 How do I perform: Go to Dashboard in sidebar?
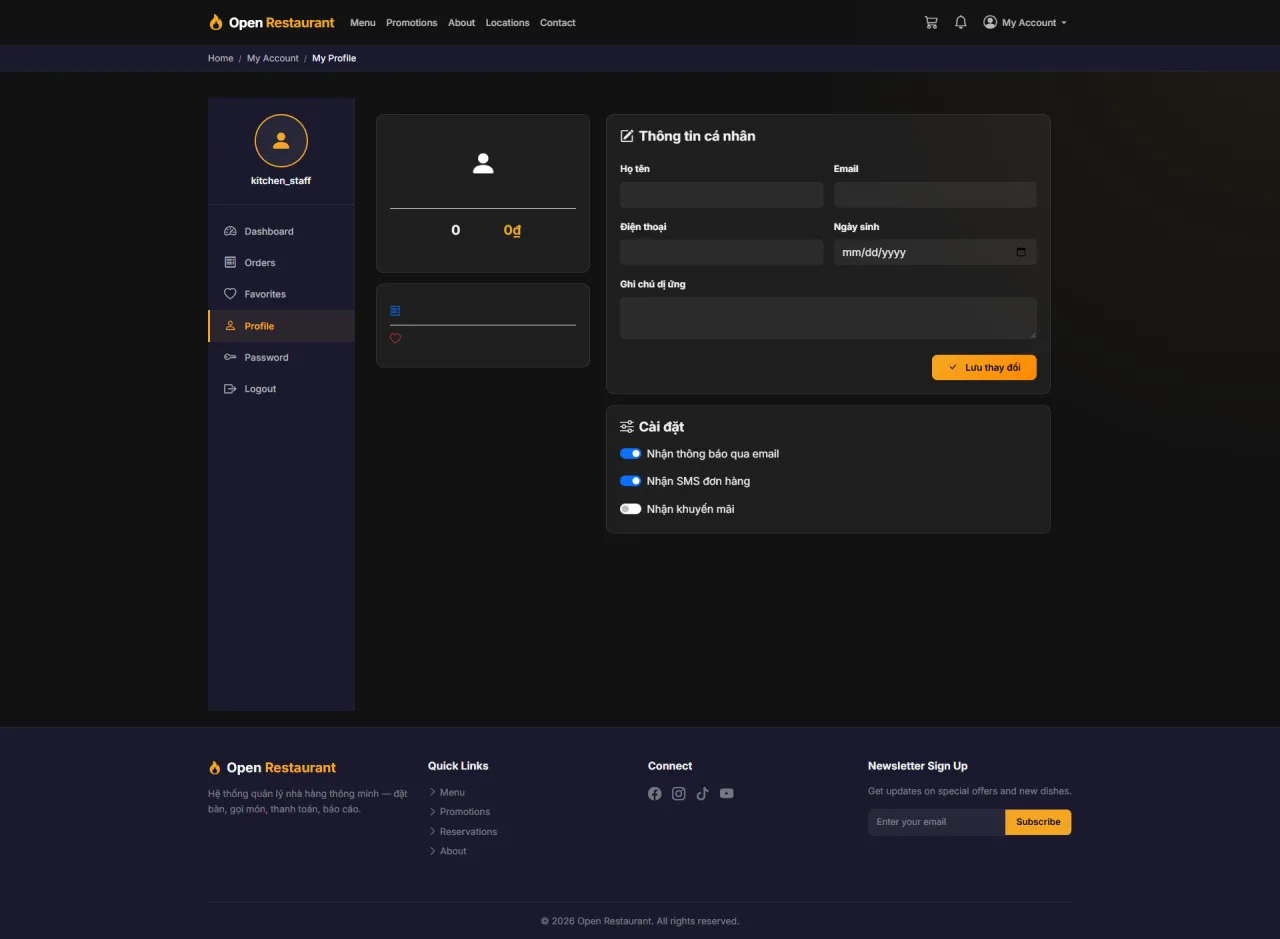point(281,231)
